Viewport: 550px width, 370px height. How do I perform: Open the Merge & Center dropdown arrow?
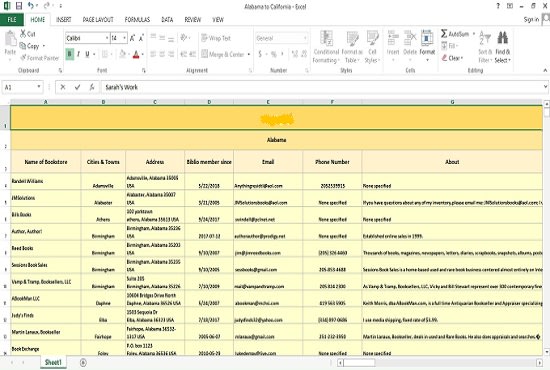coord(249,54)
